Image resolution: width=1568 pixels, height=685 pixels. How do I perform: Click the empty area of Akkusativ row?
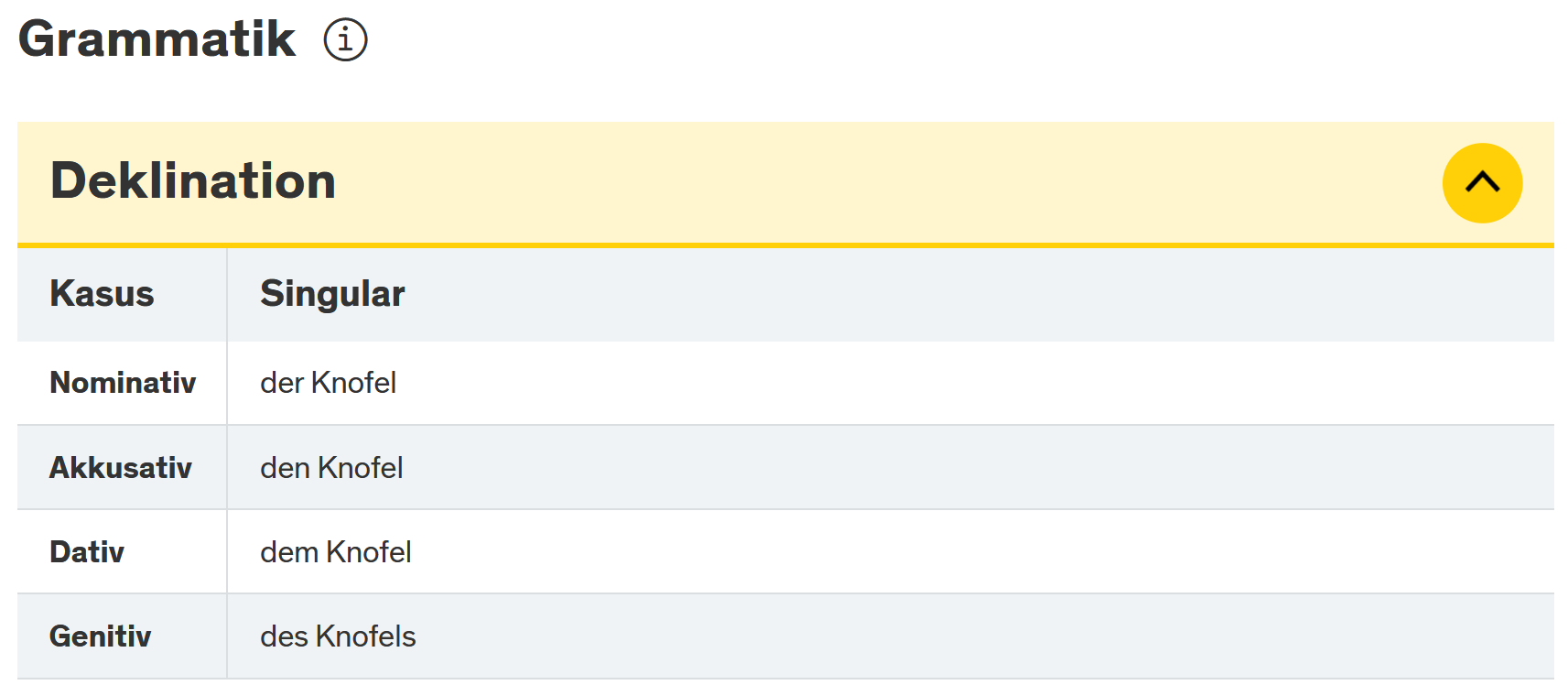979,468
